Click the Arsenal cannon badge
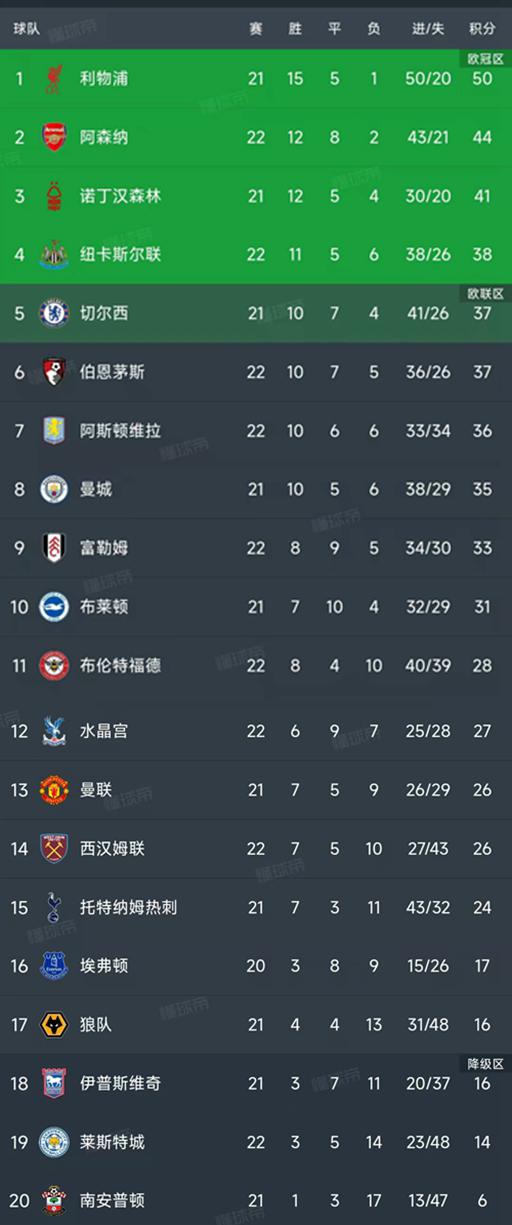The image size is (512, 1225). pos(53,137)
